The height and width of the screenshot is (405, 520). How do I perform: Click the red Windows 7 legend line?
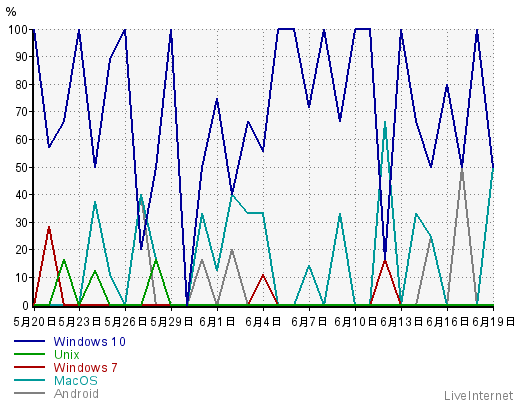pyautogui.click(x=29, y=367)
